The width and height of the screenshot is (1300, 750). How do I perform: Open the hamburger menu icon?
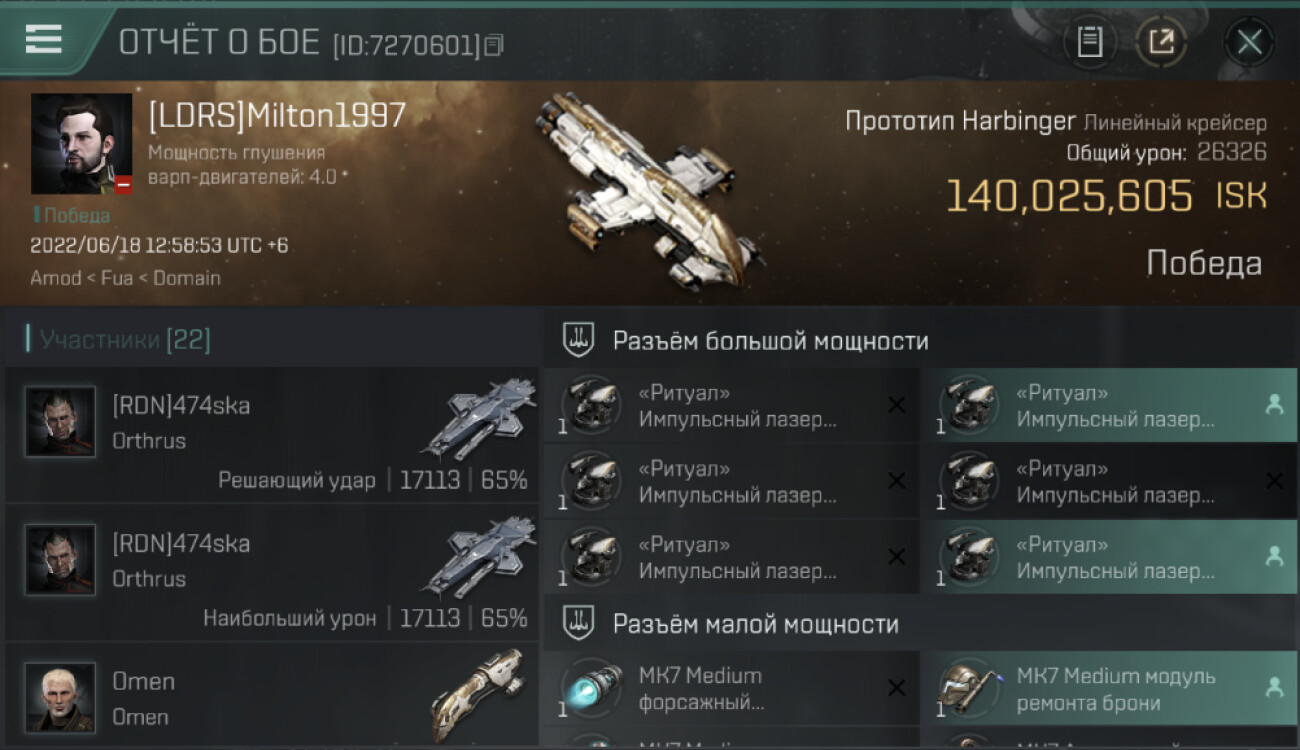43,39
